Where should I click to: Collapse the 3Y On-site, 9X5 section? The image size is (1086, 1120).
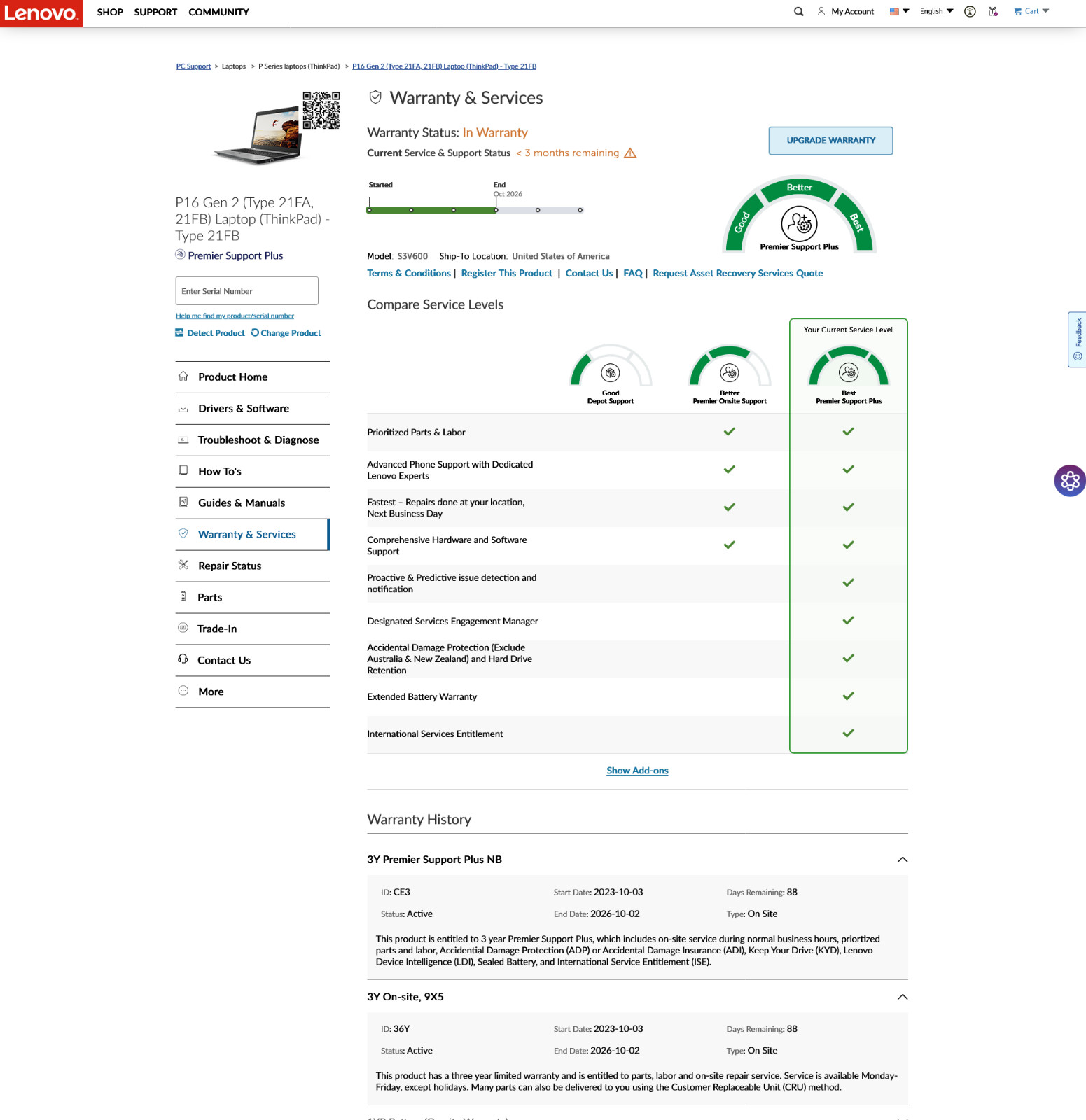[903, 997]
